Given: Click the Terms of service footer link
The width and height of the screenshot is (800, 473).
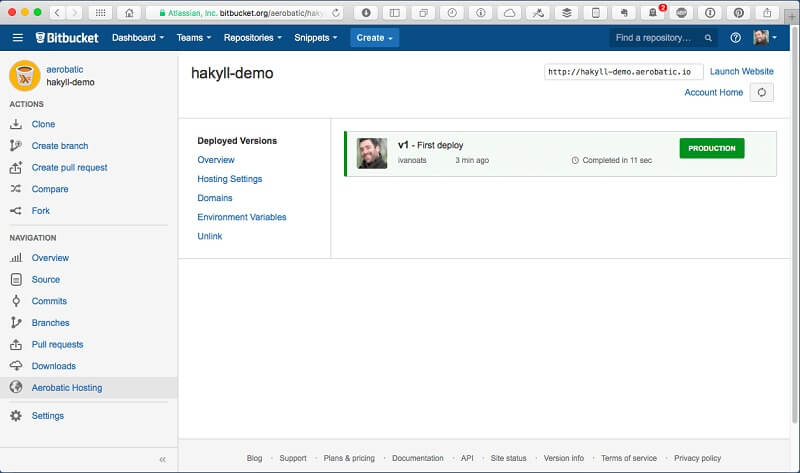Looking at the screenshot, I should point(629,458).
